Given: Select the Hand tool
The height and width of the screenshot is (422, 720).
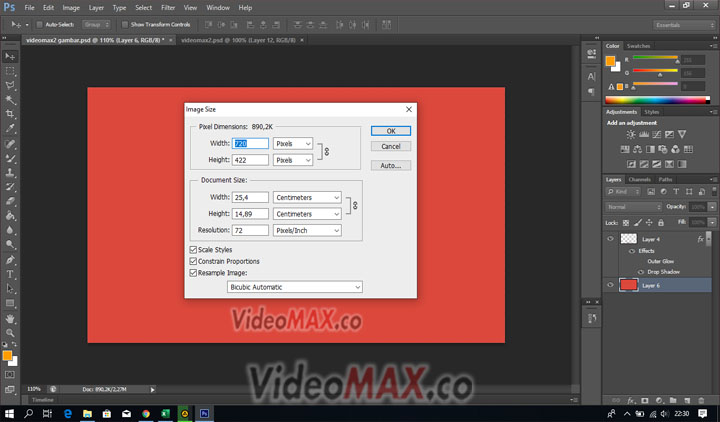Looking at the screenshot, I should [x=10, y=319].
